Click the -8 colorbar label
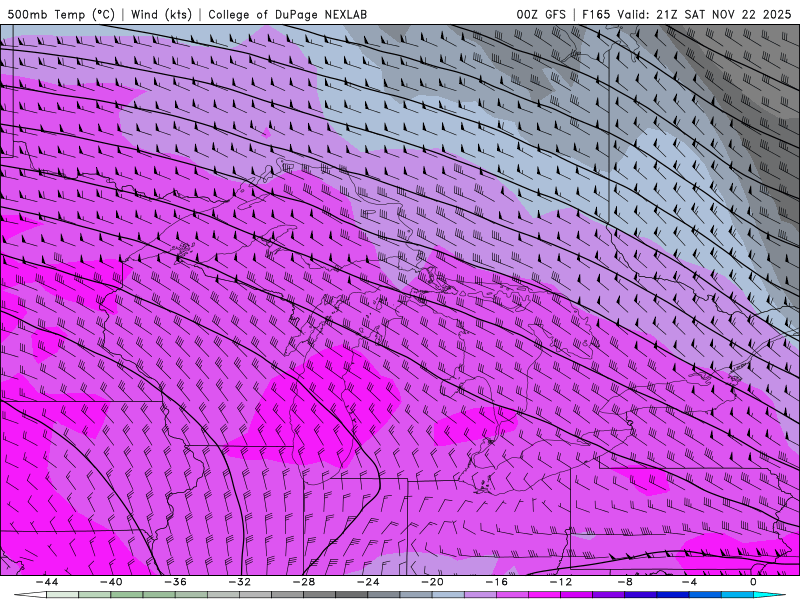Image resolution: width=800 pixels, height=600 pixels. click(625, 582)
